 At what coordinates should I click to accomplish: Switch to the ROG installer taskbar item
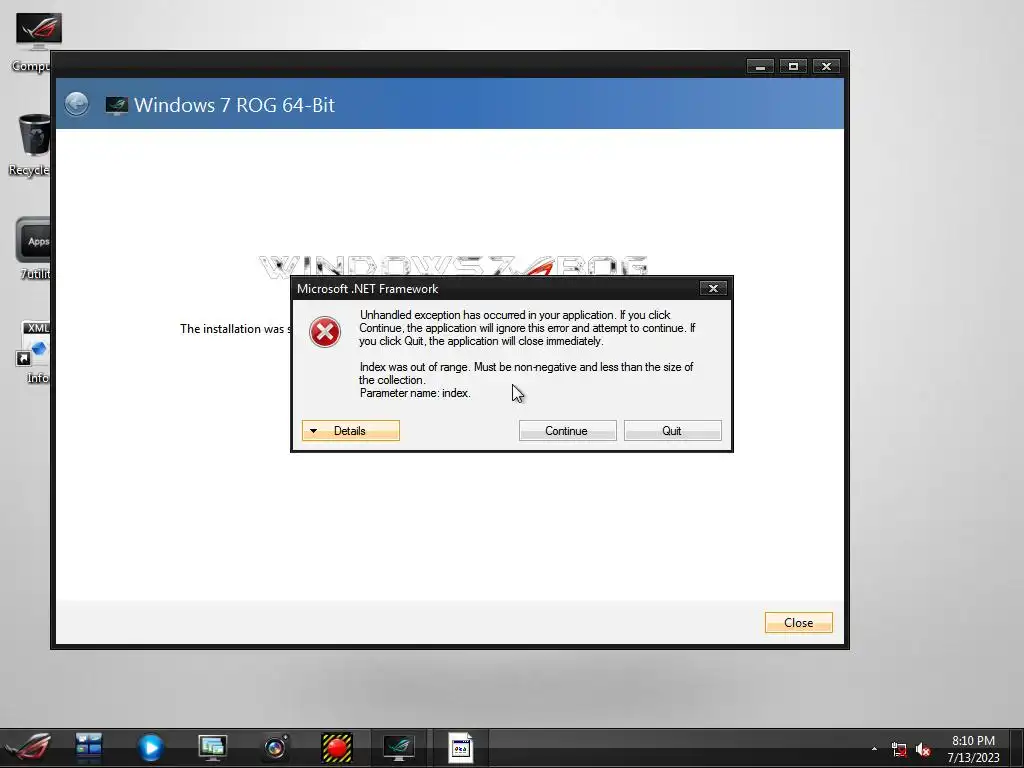click(399, 748)
